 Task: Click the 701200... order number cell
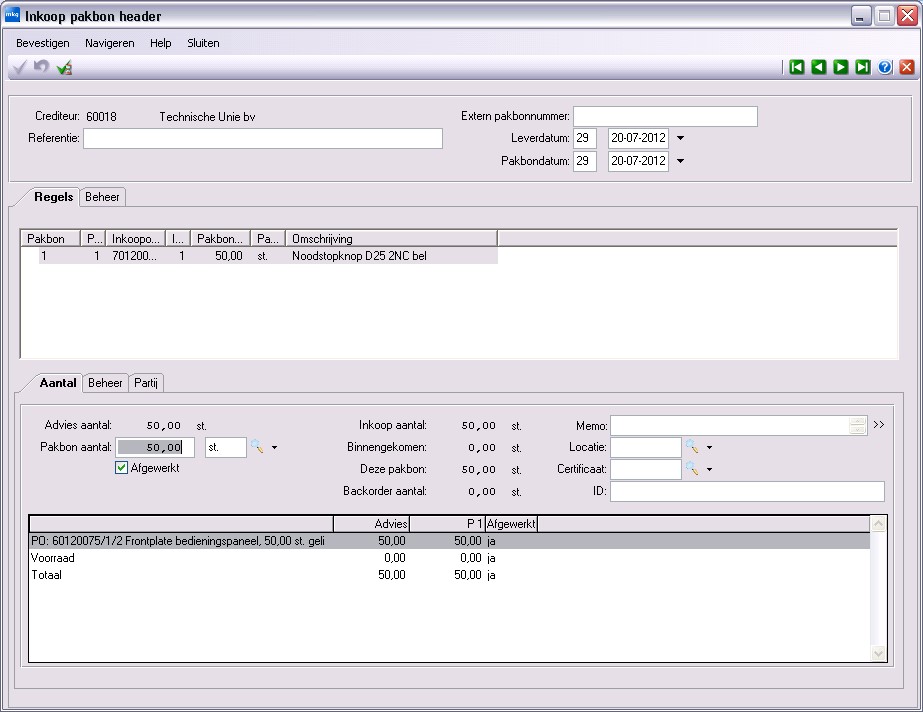[135, 256]
